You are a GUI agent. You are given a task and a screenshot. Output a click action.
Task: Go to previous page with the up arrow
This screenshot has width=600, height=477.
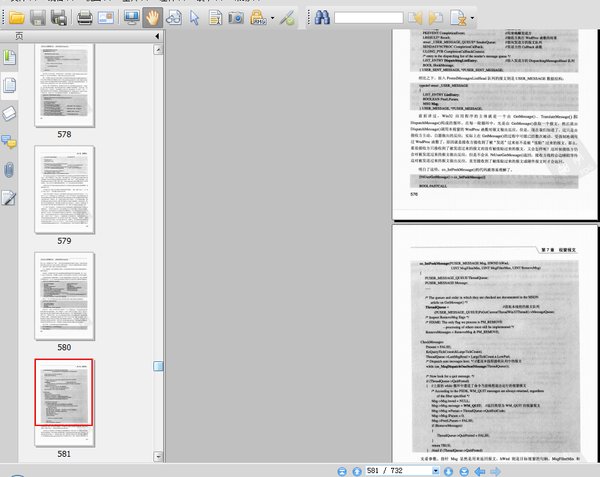point(357,471)
